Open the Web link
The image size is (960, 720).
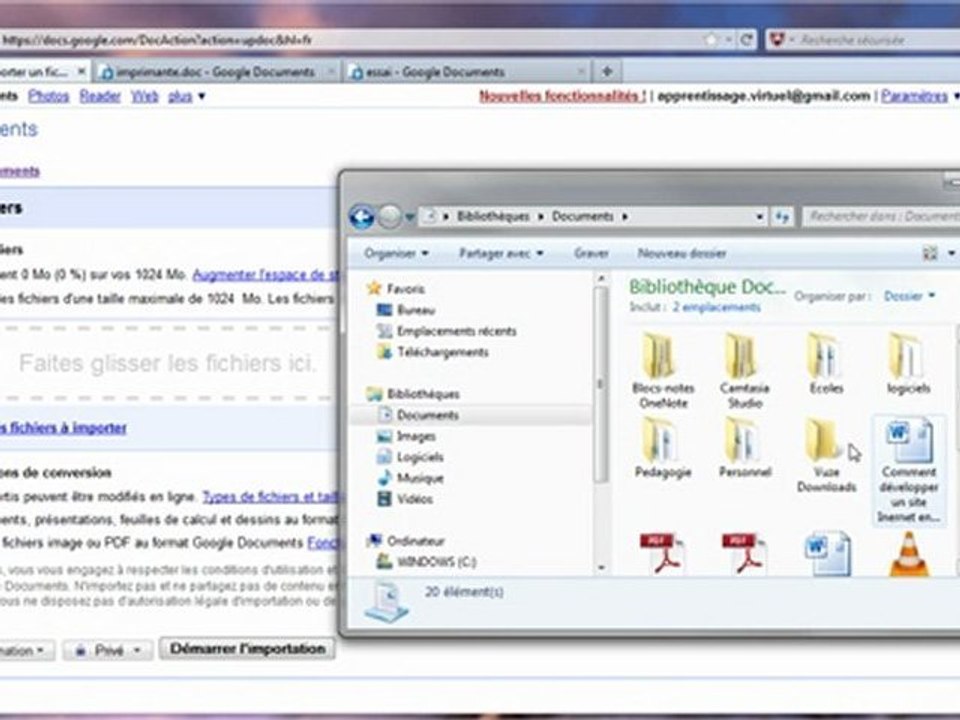click(x=144, y=96)
